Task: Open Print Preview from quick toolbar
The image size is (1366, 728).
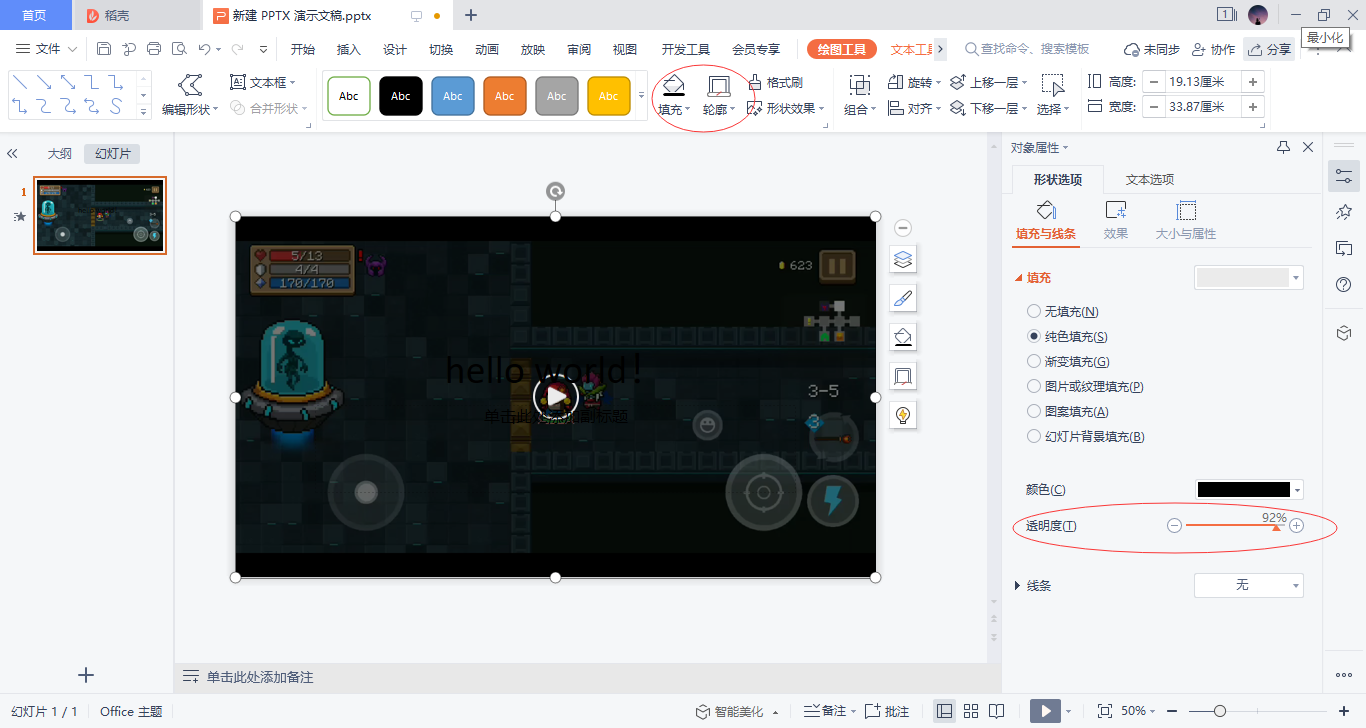Action: [x=179, y=49]
